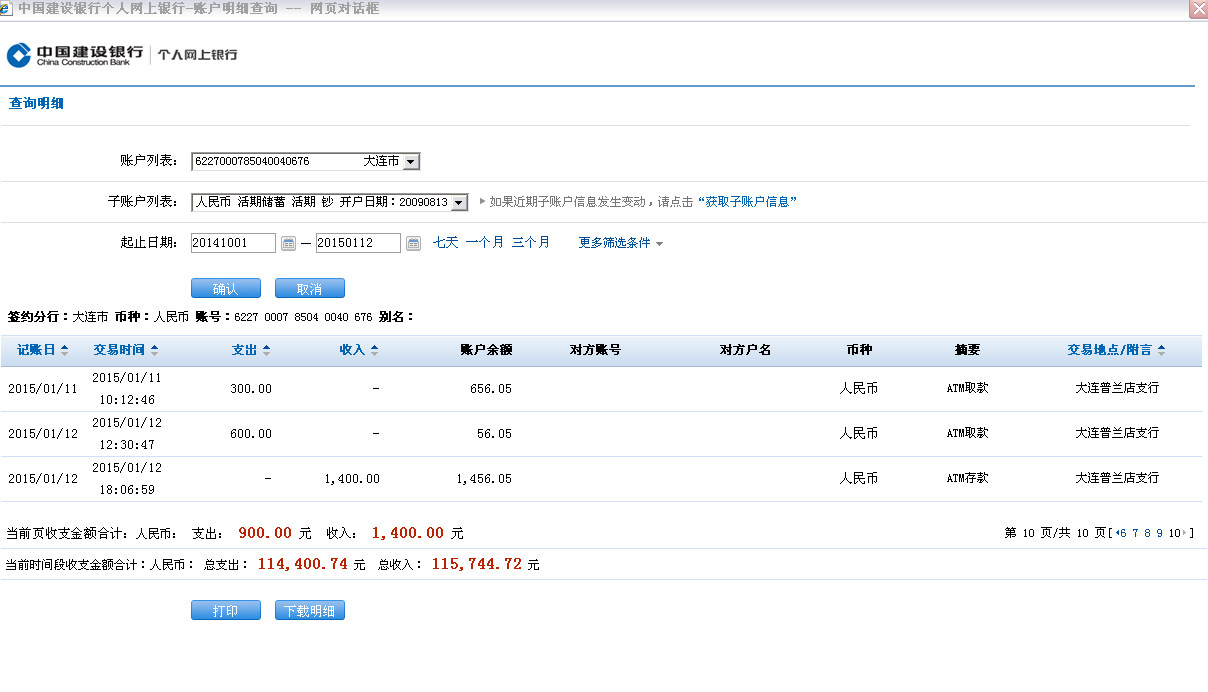Sort by 支出 column arrows
The image size is (1208, 692).
266,350
